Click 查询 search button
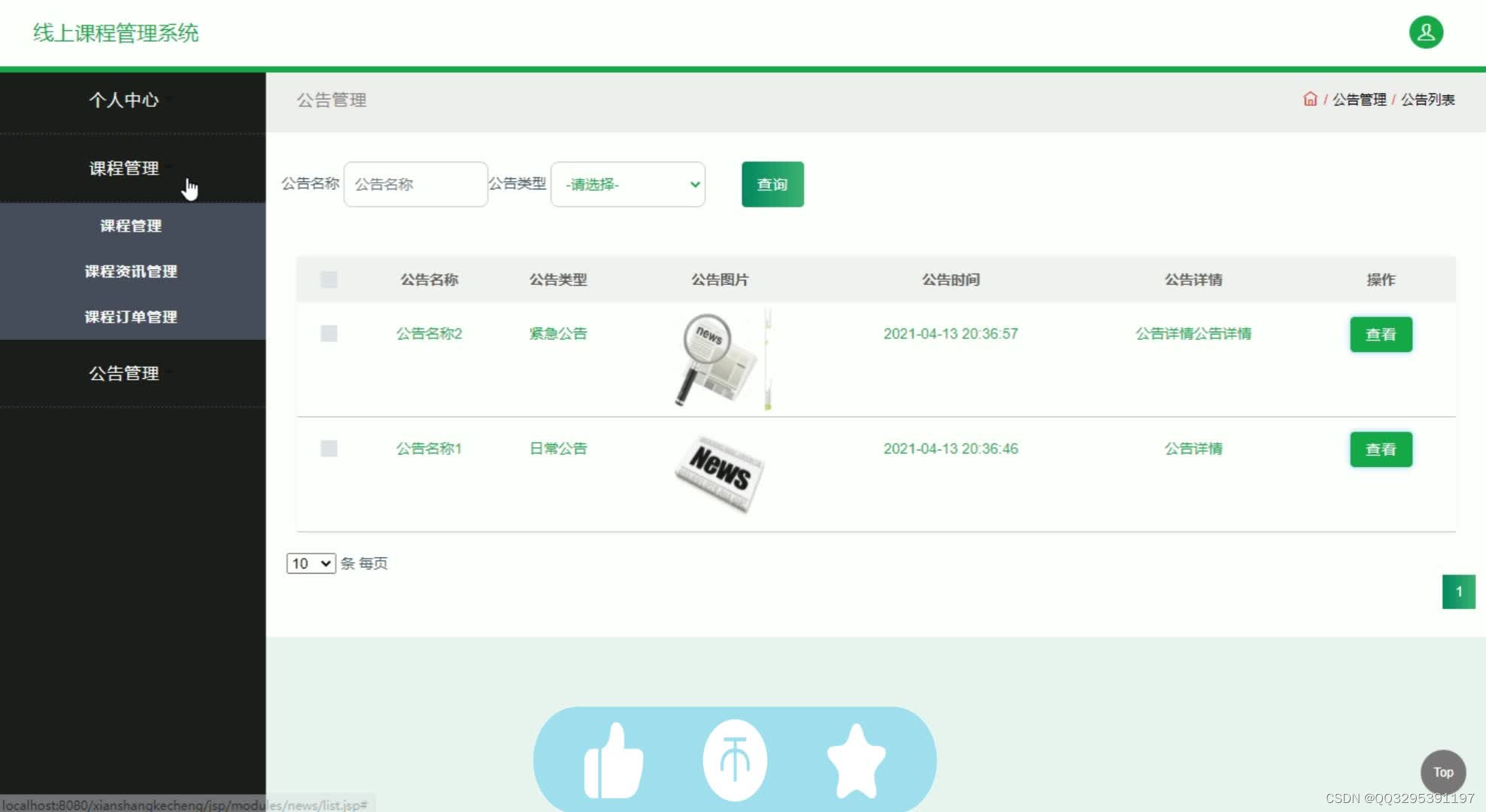Screen dimensions: 1486x812 [x=771, y=184]
